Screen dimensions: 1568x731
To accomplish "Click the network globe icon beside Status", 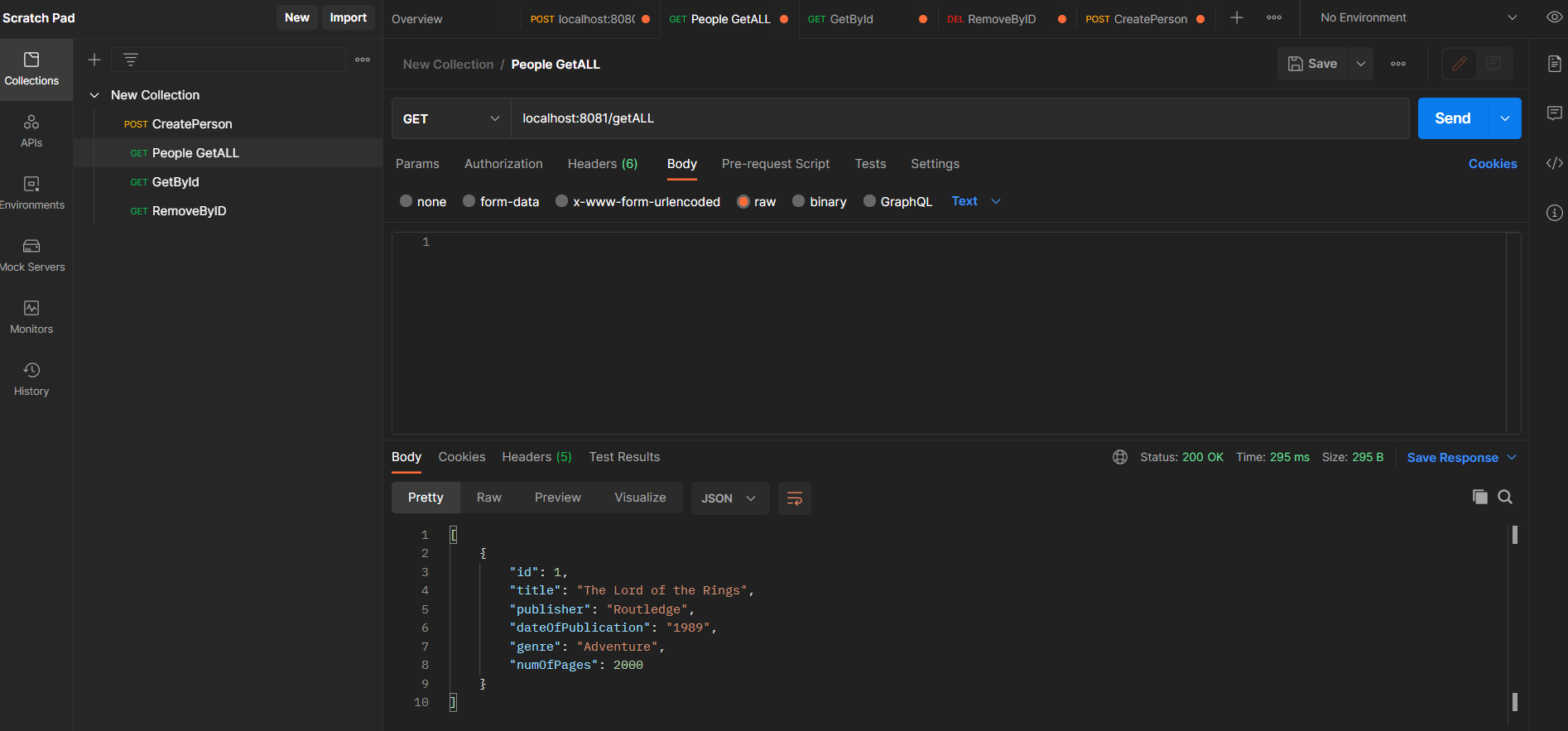I will [1120, 457].
